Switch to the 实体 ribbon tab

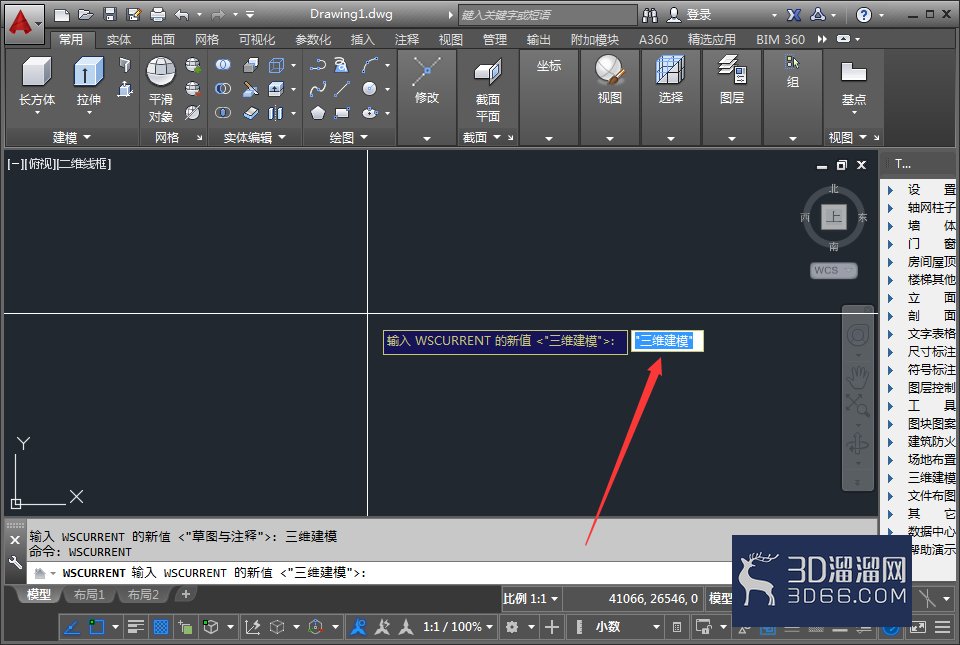point(119,40)
